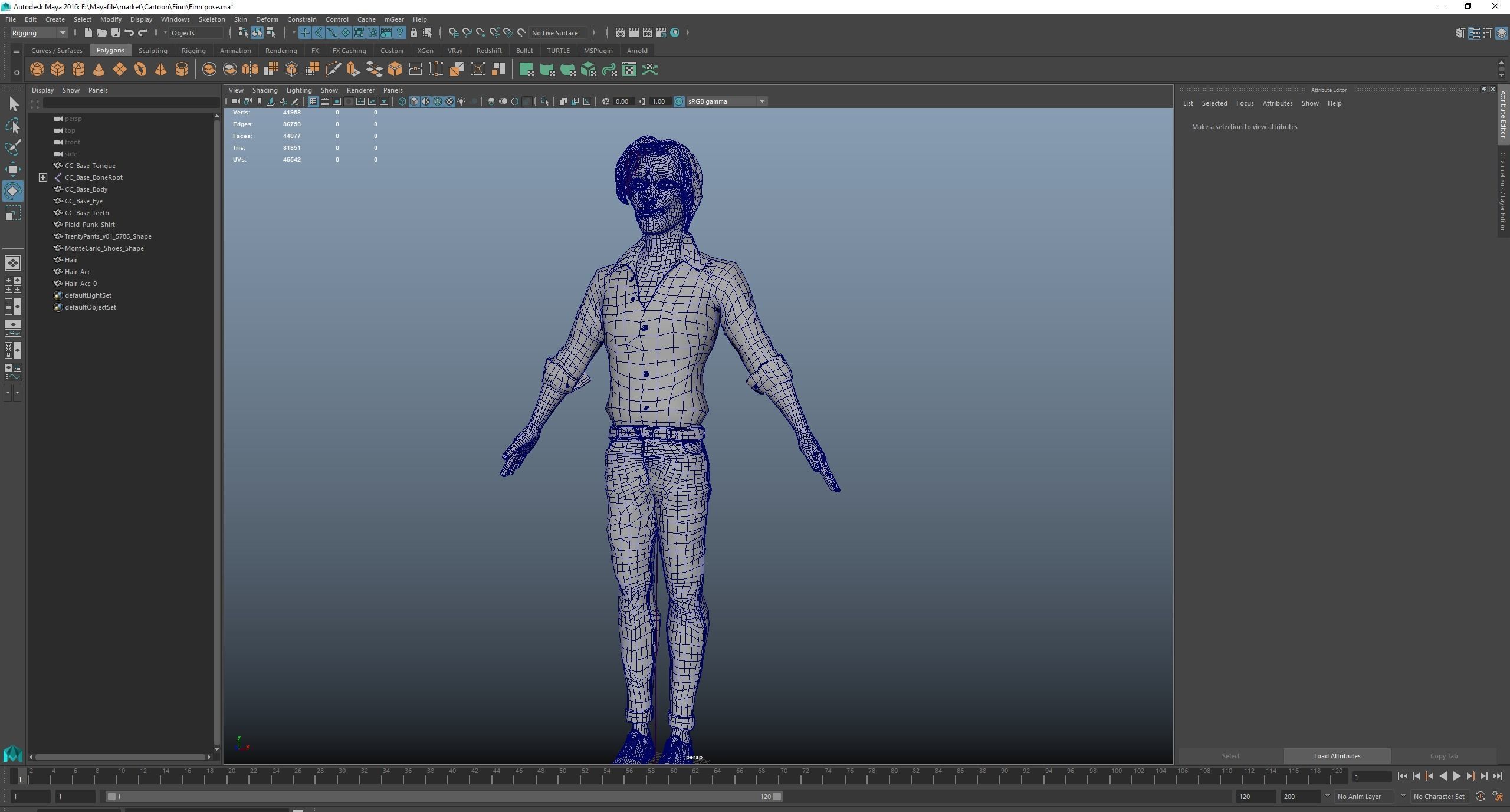
Task: Create a polygon torus from shelf
Action: (140, 70)
